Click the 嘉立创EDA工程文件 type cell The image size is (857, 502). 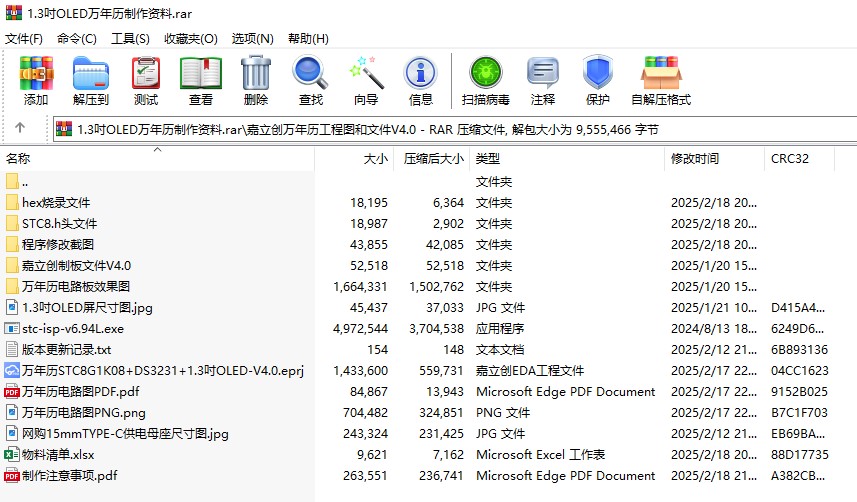click(530, 371)
